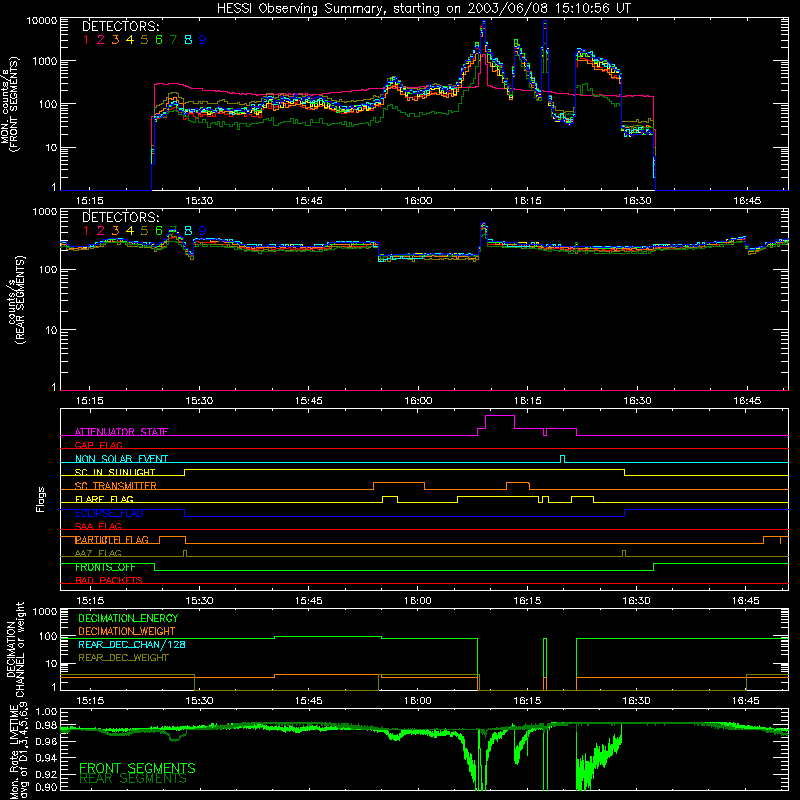Screen dimensions: 800x800
Task: Select olive detector 5 number in rear segments legend
Action: [144, 231]
